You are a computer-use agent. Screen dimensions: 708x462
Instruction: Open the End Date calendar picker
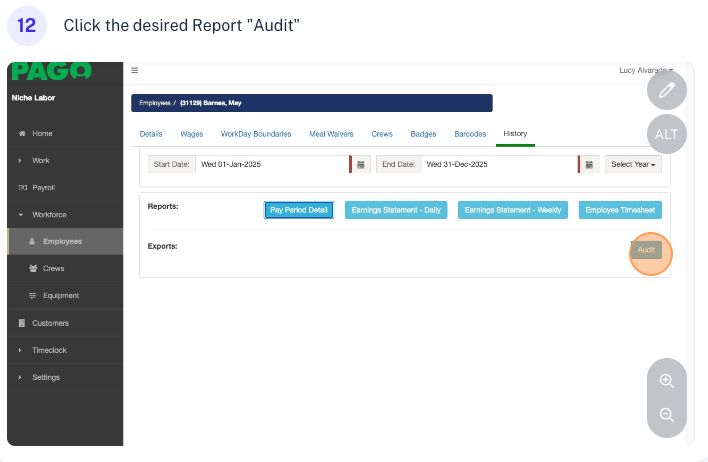pyautogui.click(x=590, y=164)
